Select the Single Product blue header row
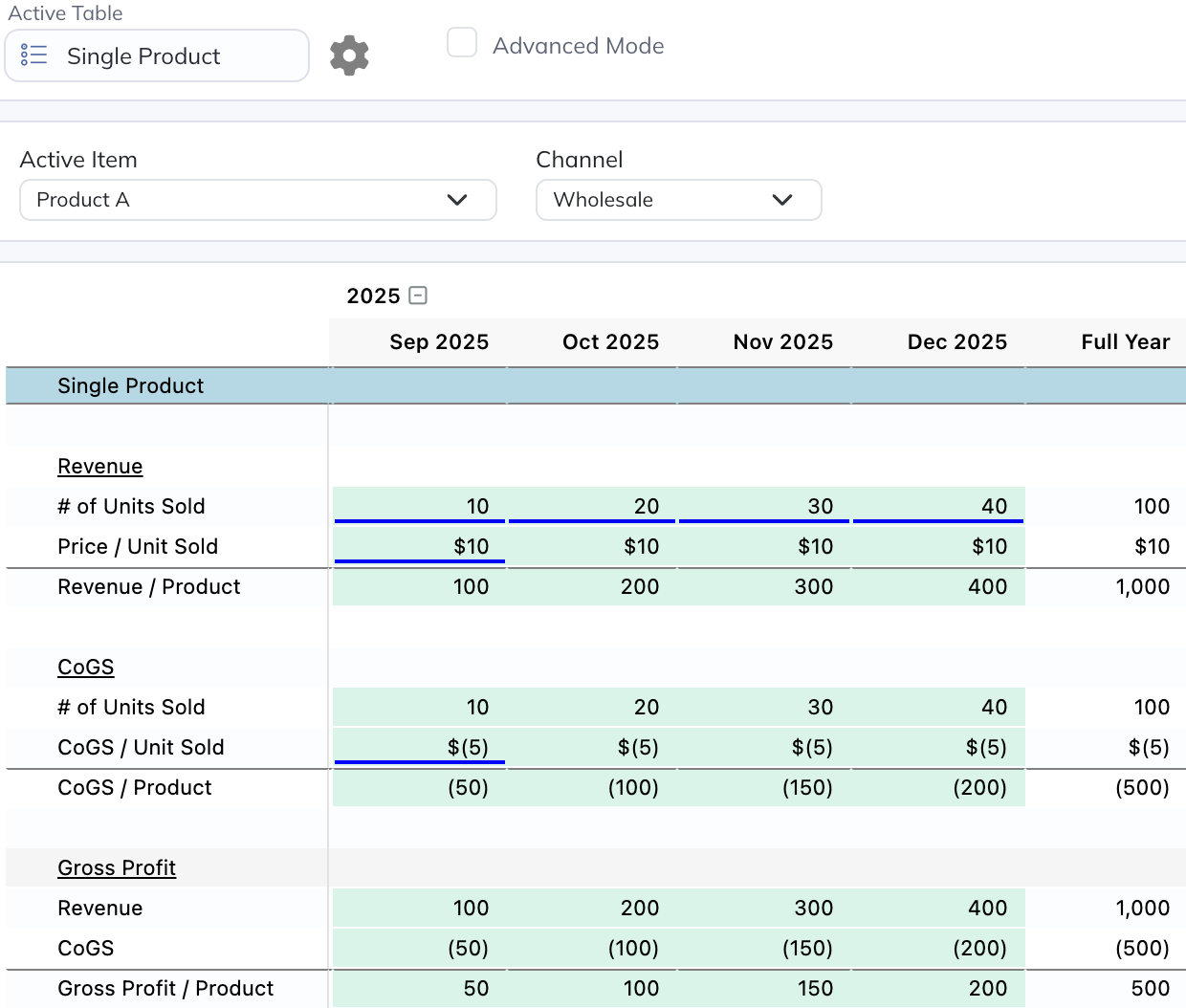1186x1008 pixels. click(x=130, y=386)
